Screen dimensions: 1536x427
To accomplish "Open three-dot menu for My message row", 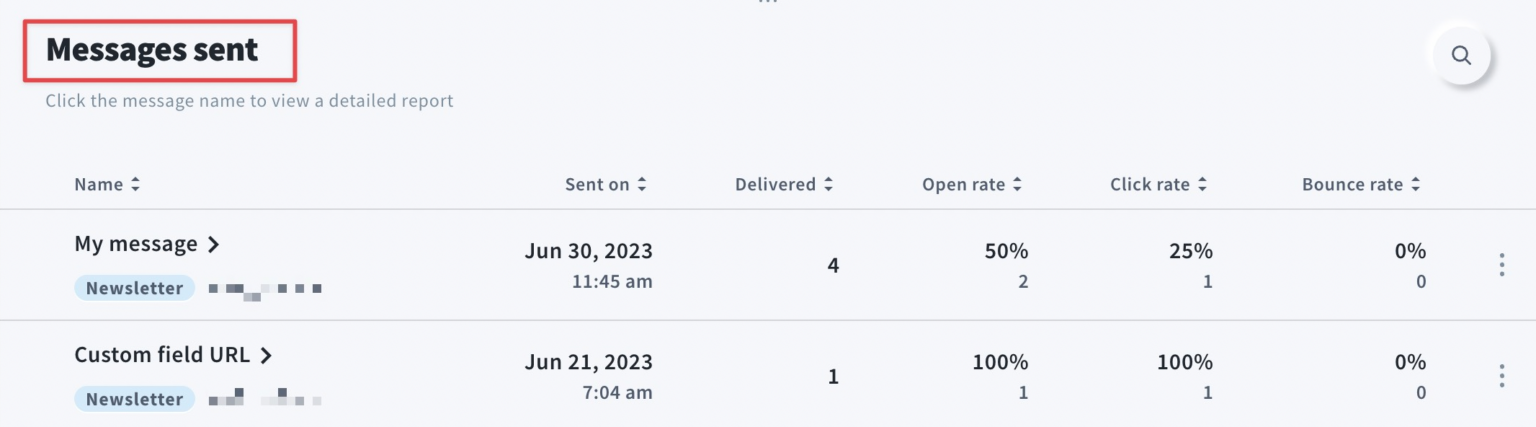I will pyautogui.click(x=1501, y=265).
